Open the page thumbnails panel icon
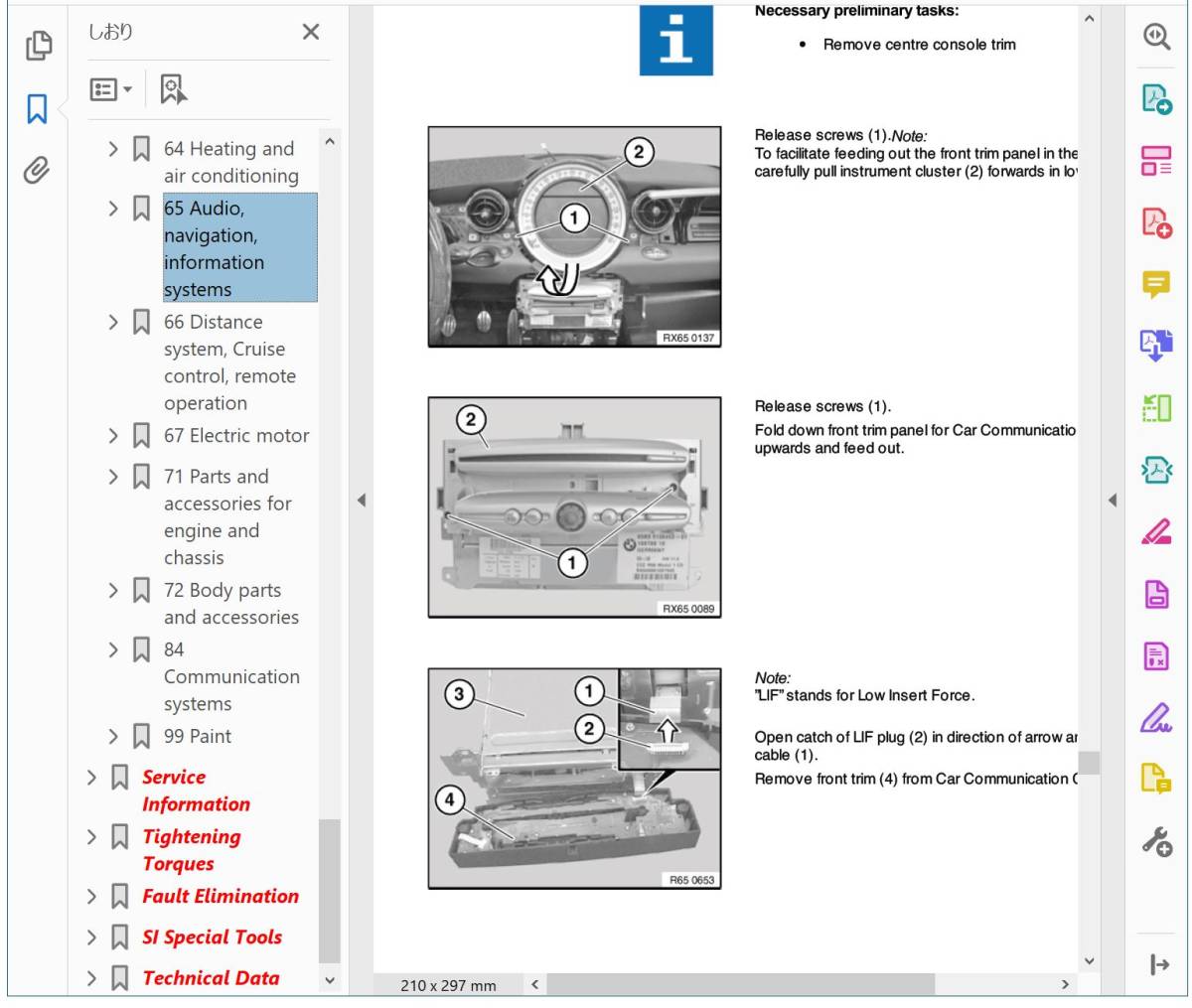 [x=38, y=45]
